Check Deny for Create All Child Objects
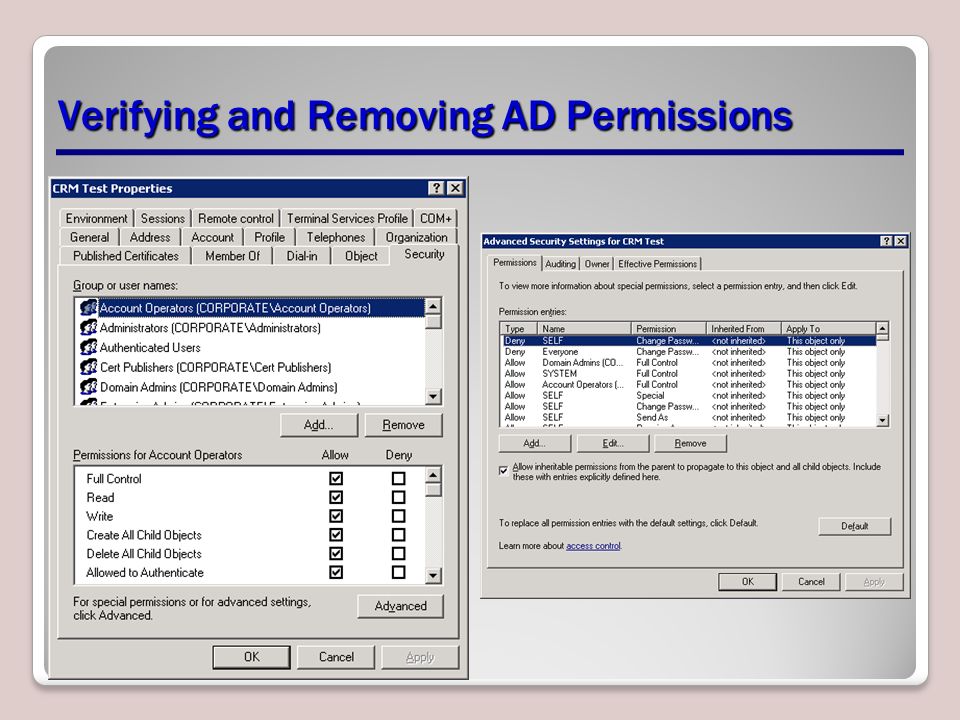 tap(399, 534)
